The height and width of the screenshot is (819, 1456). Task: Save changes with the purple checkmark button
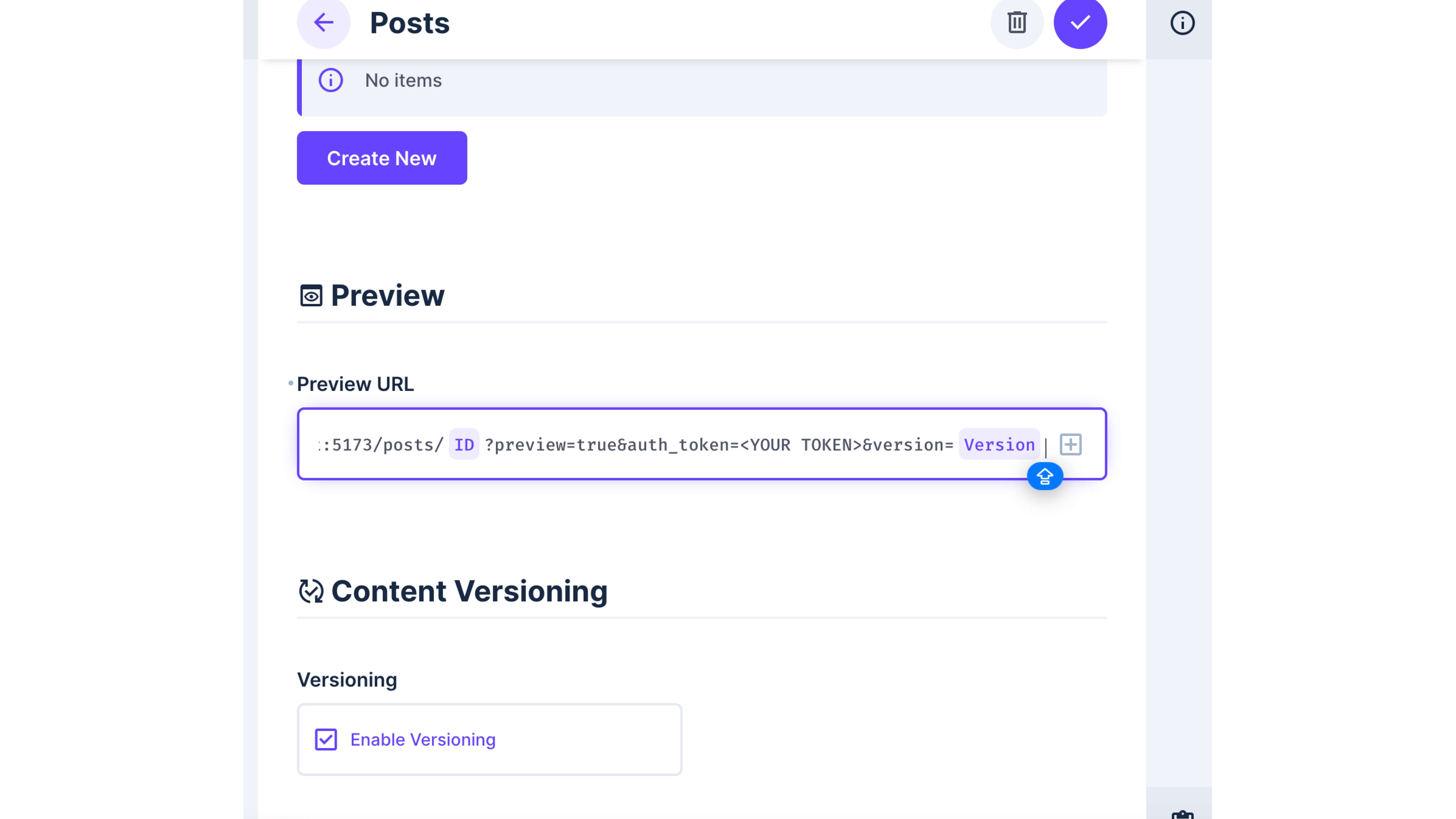pyautogui.click(x=1080, y=23)
